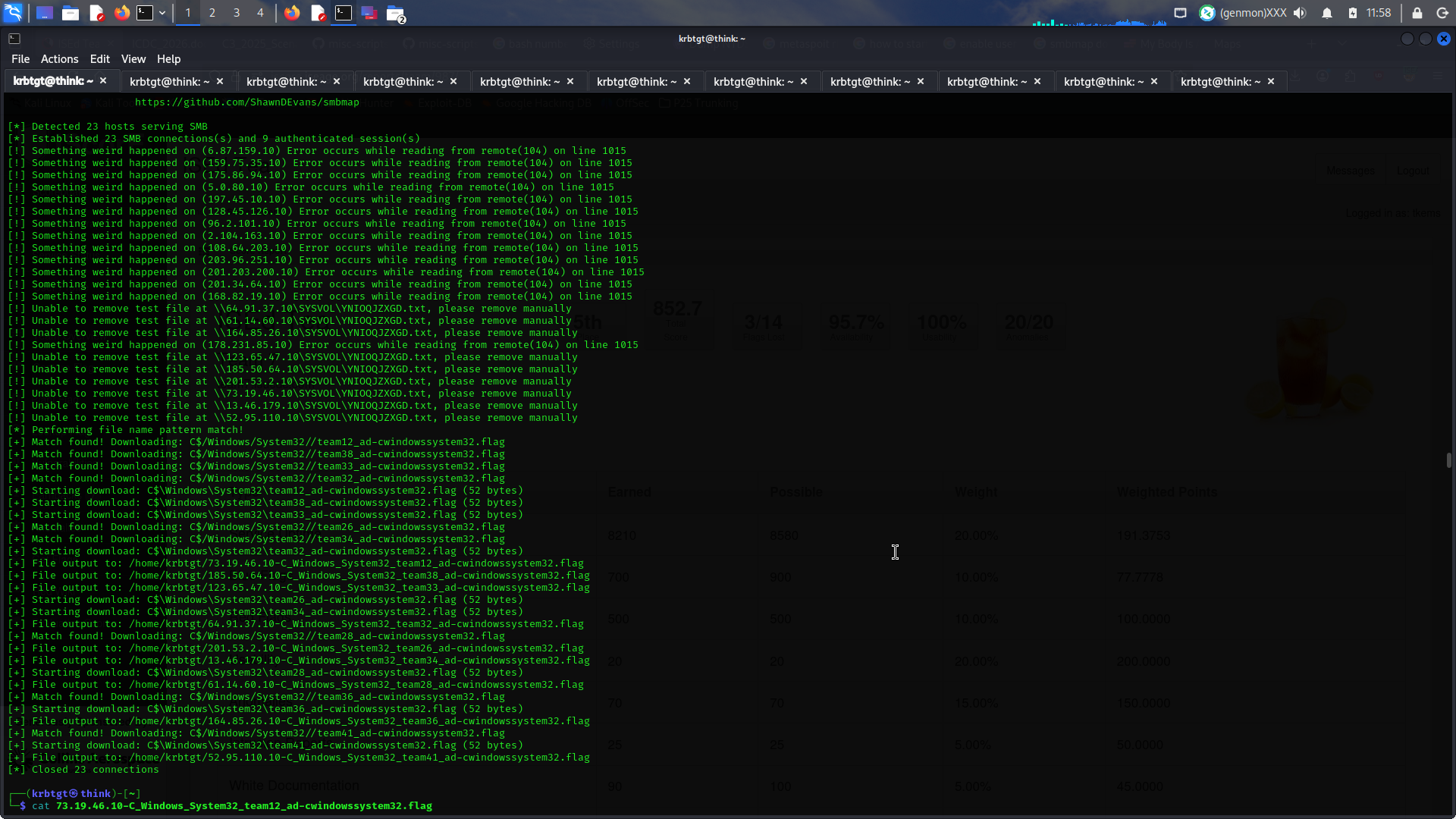Open text editor launcher icon
This screenshot has height=819, width=1456.
(x=96, y=13)
